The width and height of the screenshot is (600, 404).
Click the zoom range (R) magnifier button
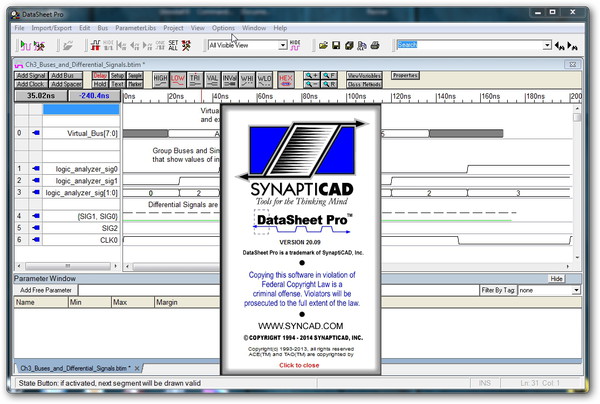point(329,84)
